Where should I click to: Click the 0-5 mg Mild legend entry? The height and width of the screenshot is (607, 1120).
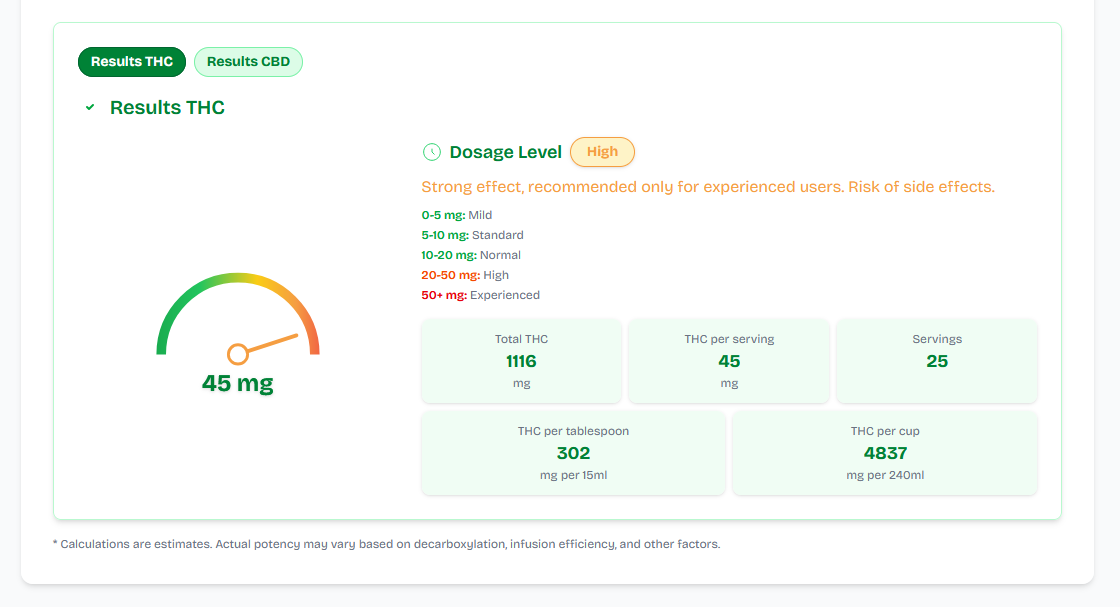pyautogui.click(x=457, y=215)
